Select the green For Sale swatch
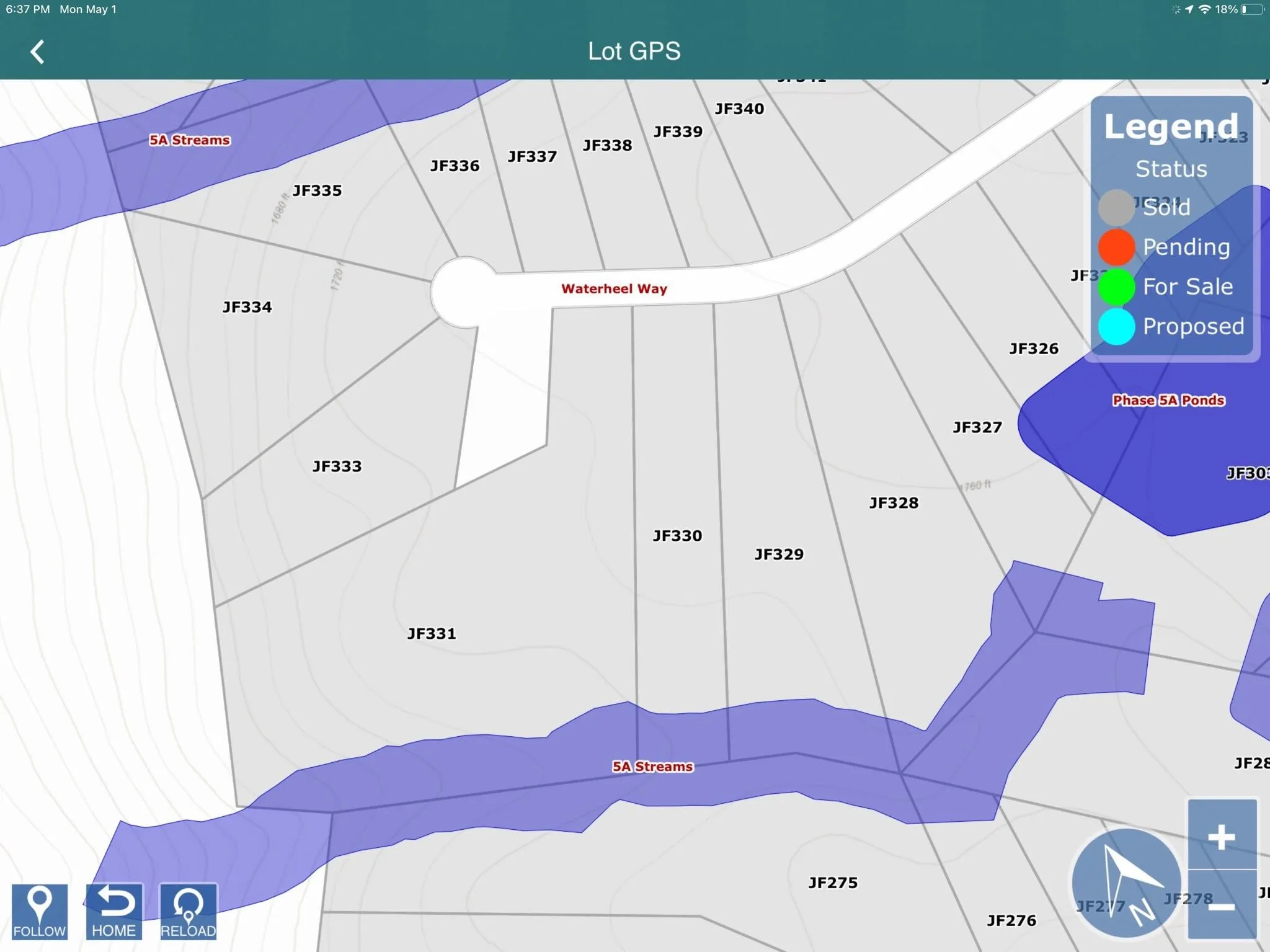1270x952 pixels. (1116, 287)
